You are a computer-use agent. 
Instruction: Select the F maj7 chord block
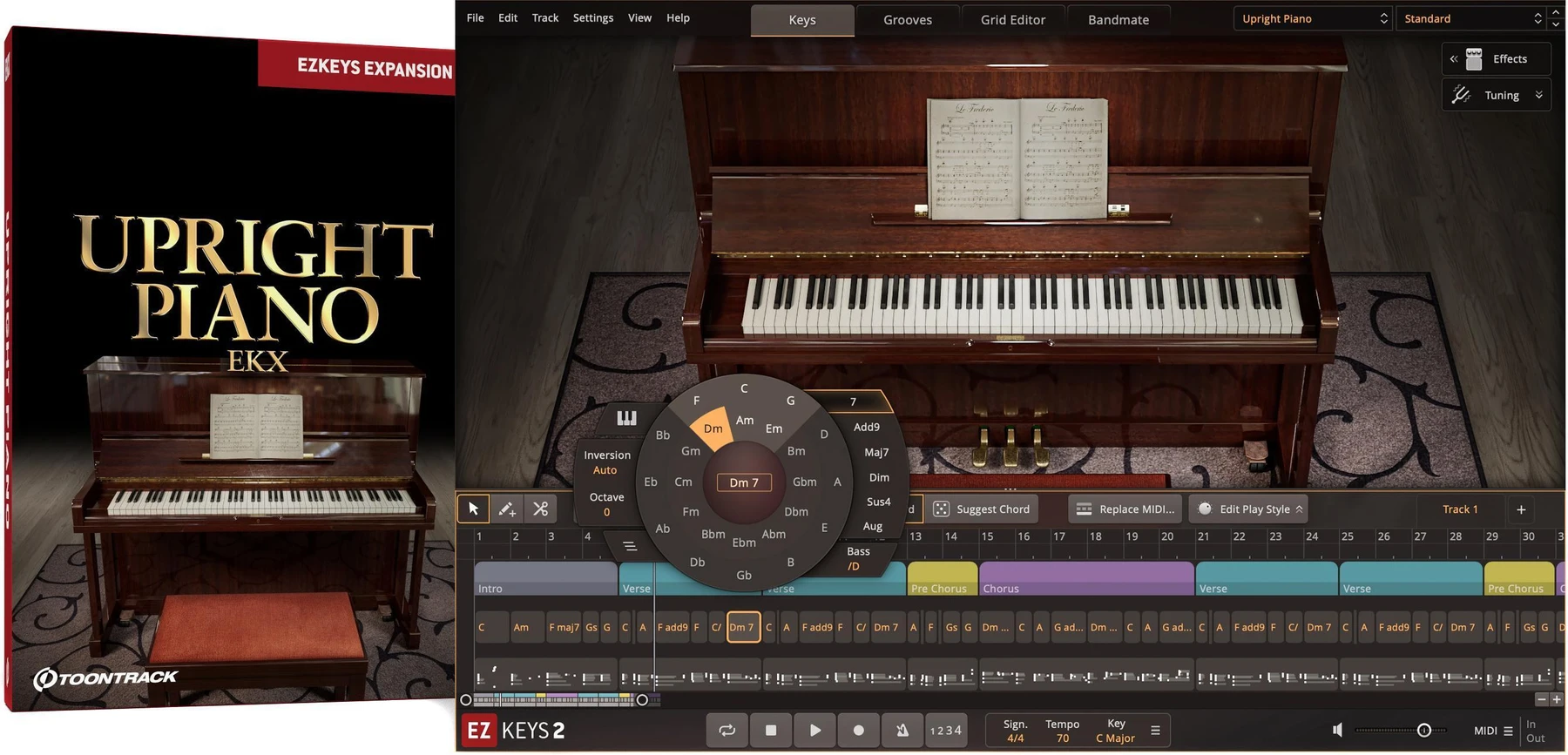click(x=564, y=627)
